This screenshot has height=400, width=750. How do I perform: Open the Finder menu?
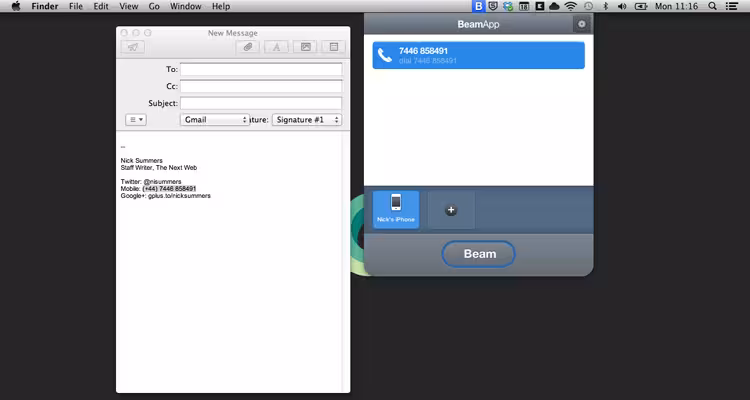click(44, 6)
